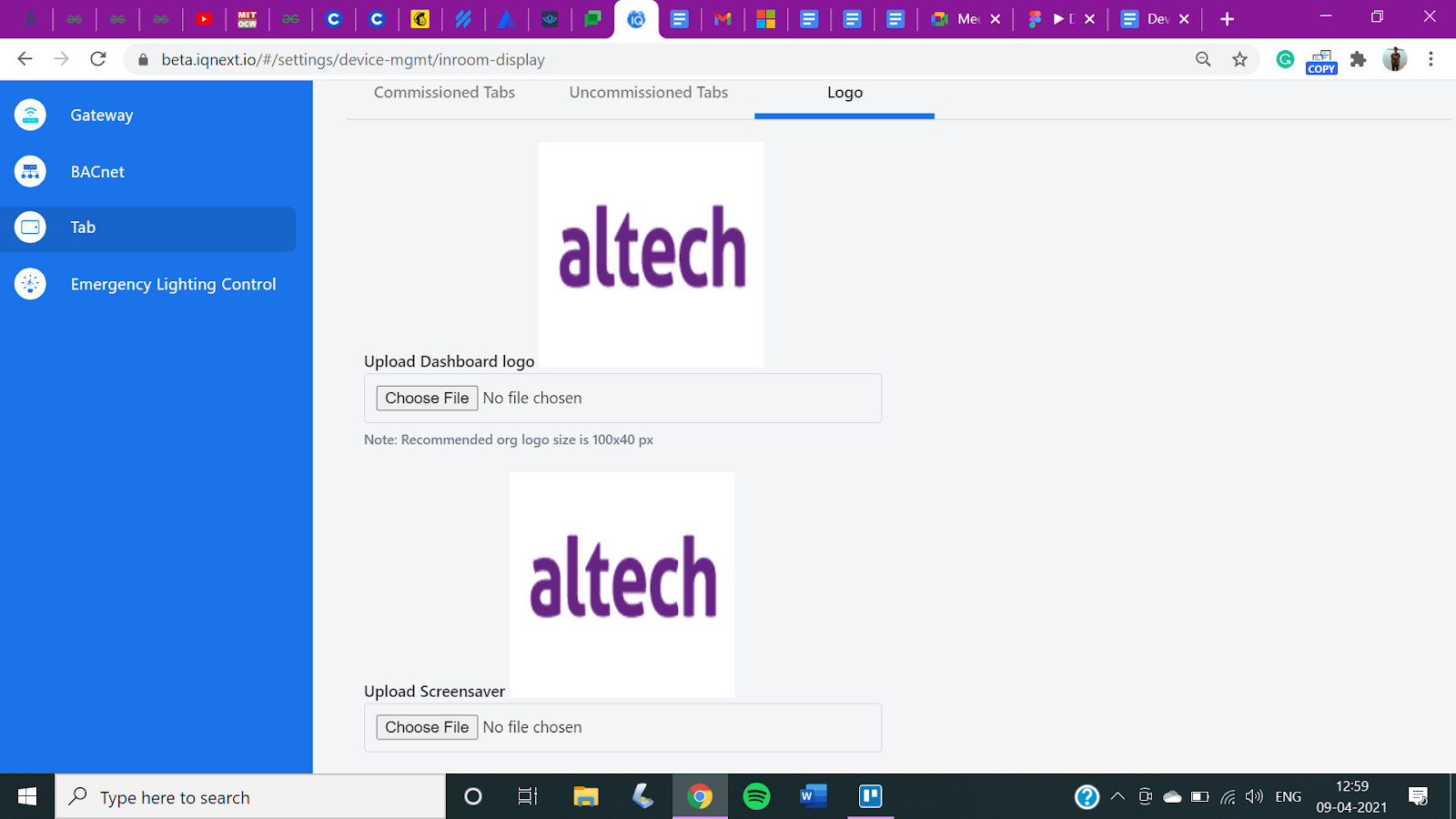Switch to Uncommissioned Tabs
Image resolution: width=1456 pixels, height=819 pixels.
tap(649, 93)
